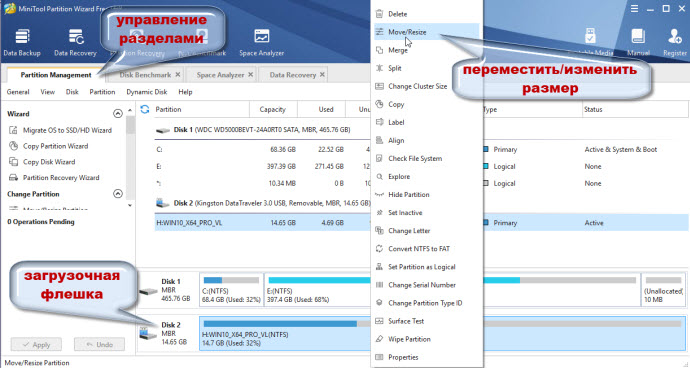Collapse the Wizard section
Viewport: 690px width, 368px height.
118,114
